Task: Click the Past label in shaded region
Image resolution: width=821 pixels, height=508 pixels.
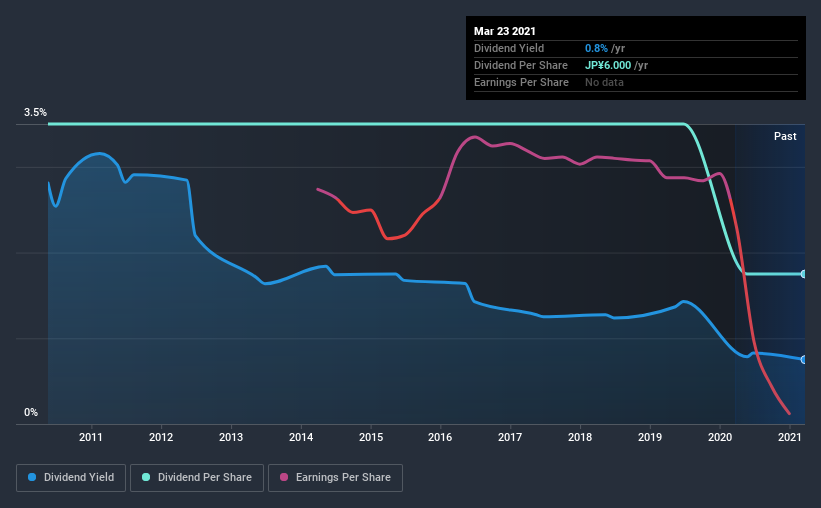Action: (x=785, y=136)
